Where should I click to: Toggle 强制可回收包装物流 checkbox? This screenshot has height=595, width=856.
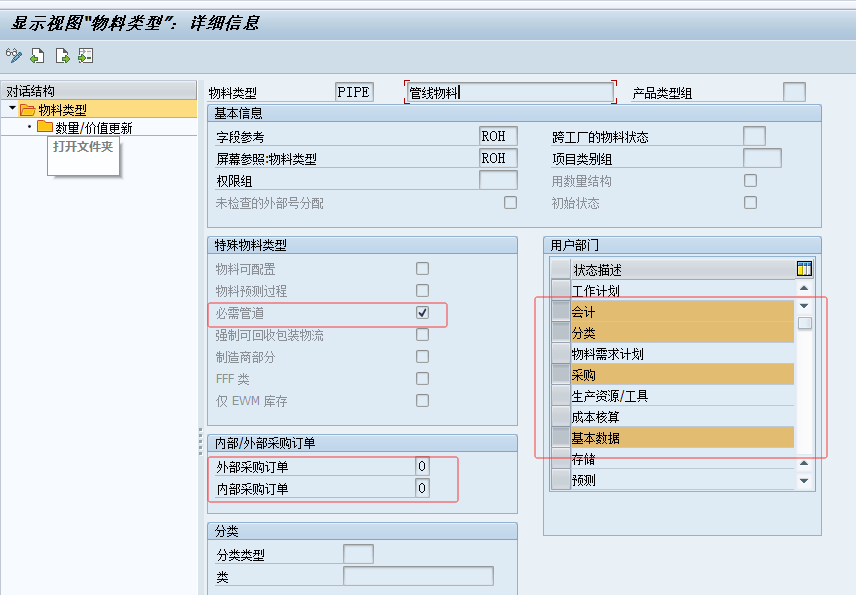pyautogui.click(x=422, y=335)
